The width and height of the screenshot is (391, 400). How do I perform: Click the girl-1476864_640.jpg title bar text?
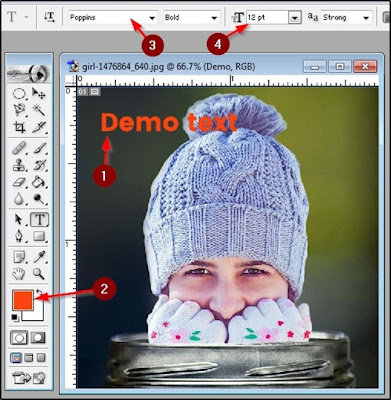click(168, 67)
